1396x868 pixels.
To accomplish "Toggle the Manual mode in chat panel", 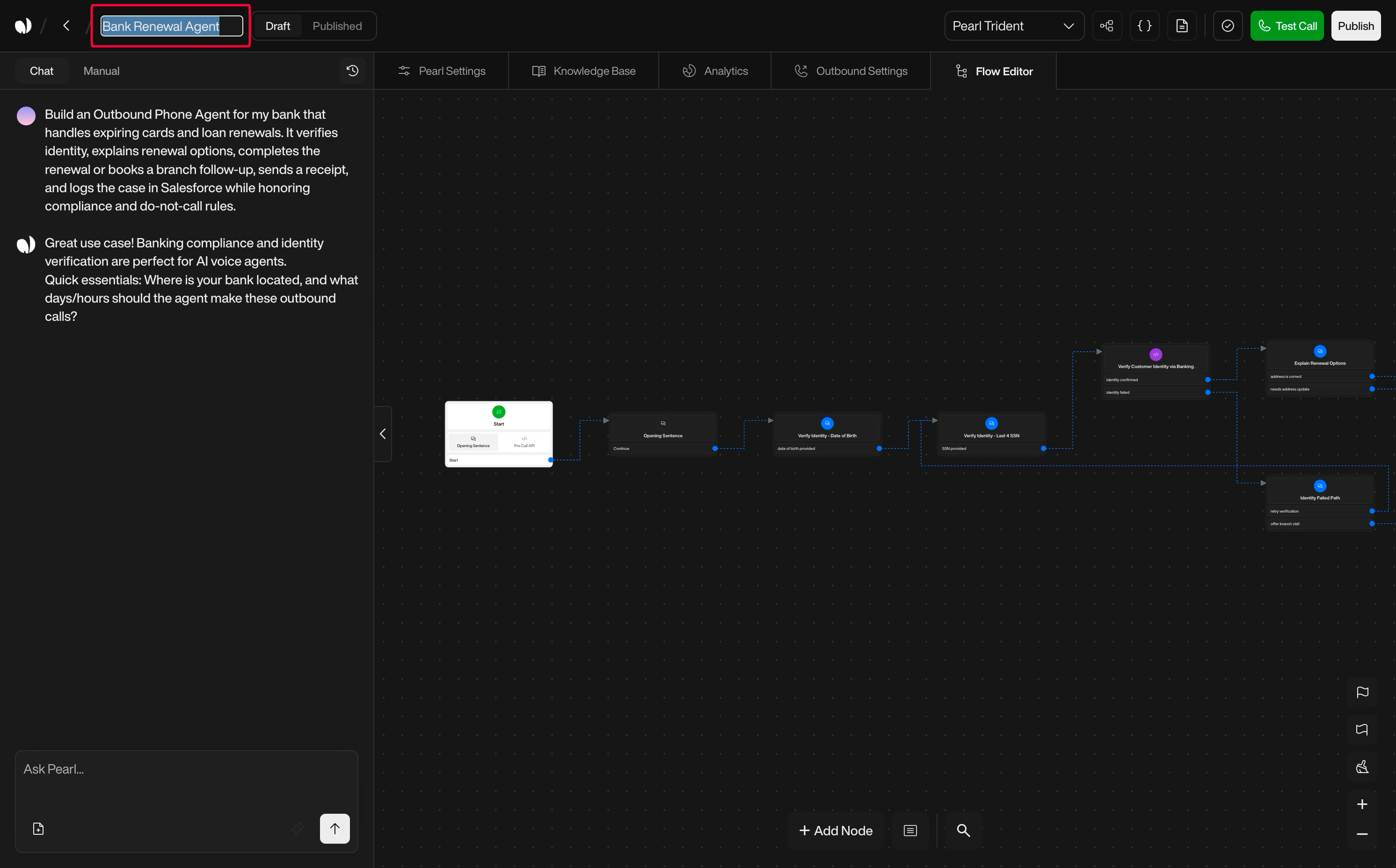I will pyautogui.click(x=101, y=70).
